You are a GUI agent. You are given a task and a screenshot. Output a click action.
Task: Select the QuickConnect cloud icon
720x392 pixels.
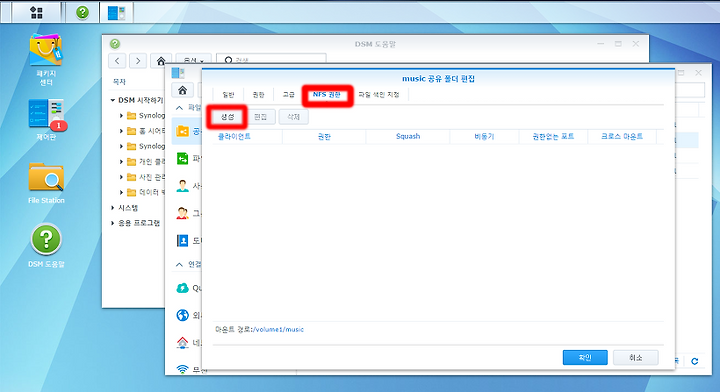point(183,288)
